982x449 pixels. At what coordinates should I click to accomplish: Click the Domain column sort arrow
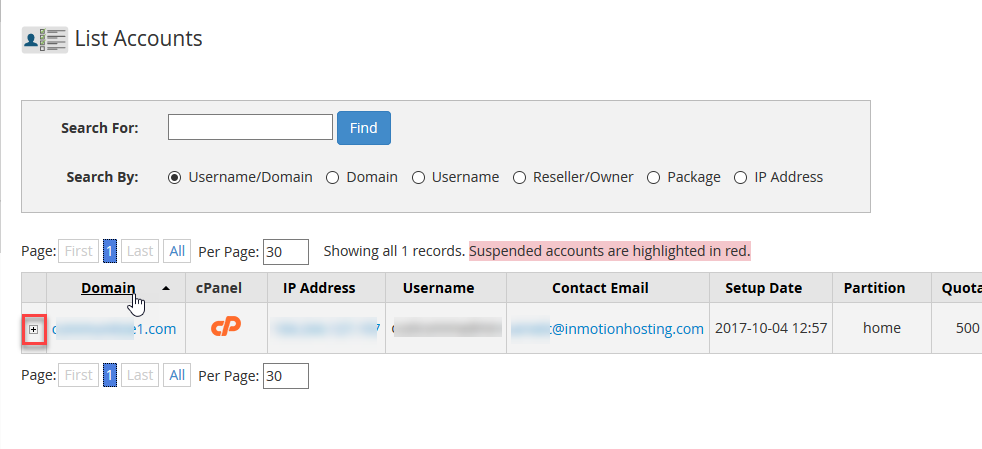point(166,288)
